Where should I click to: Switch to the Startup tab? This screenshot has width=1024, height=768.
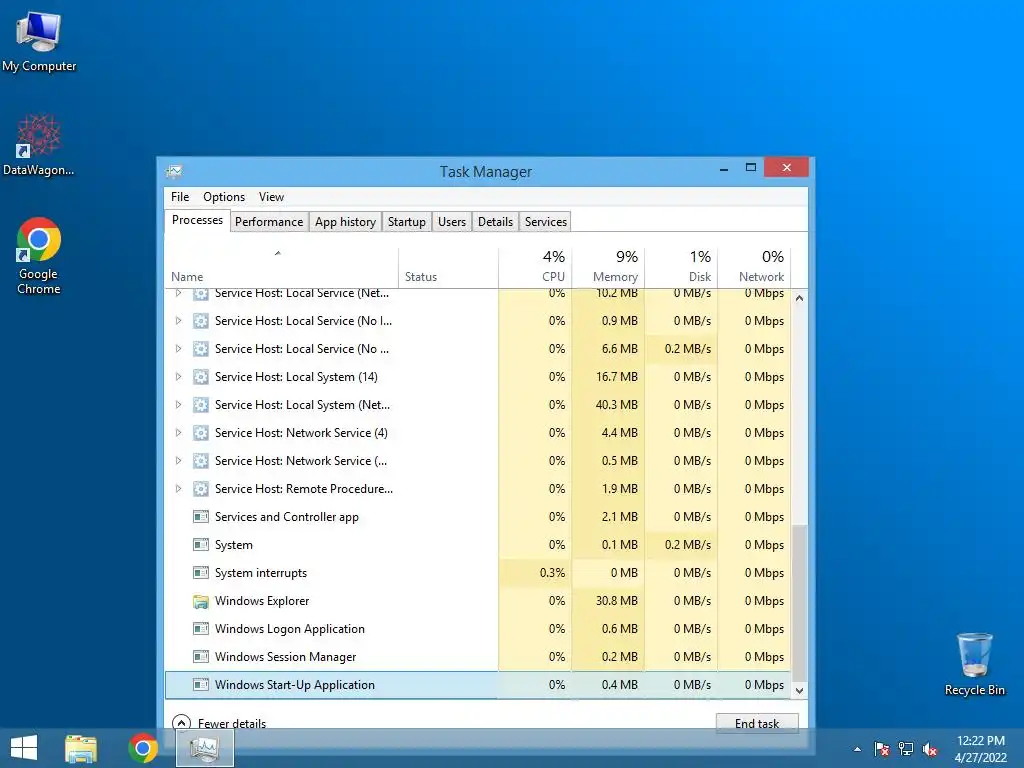point(406,222)
